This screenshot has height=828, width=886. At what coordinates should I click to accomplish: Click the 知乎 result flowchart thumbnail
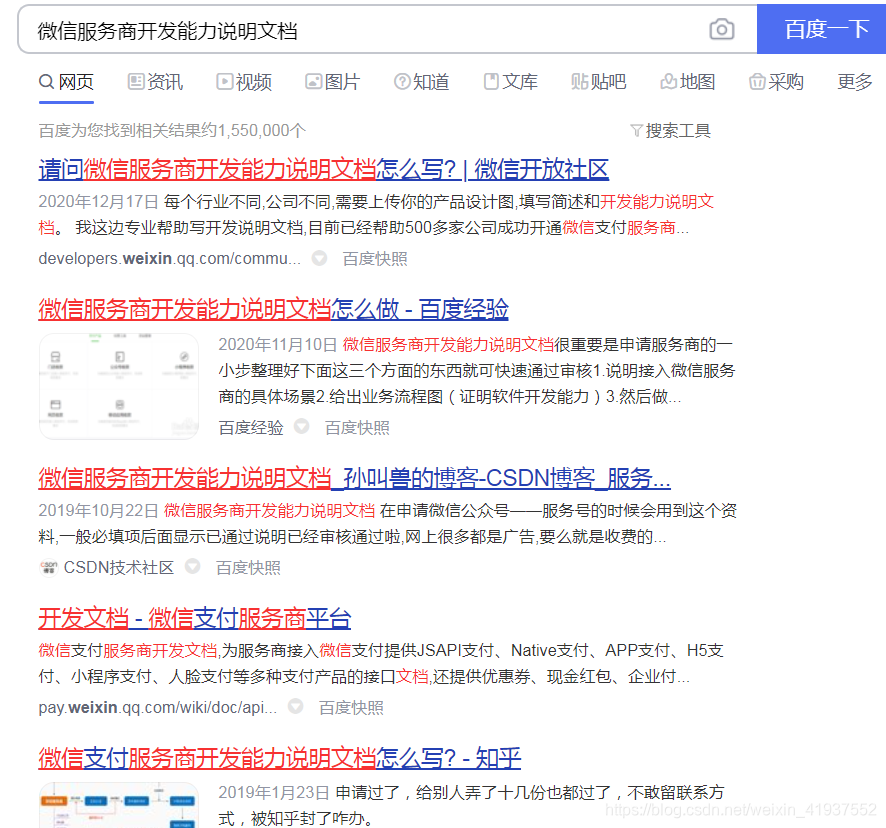pyautogui.click(x=119, y=805)
